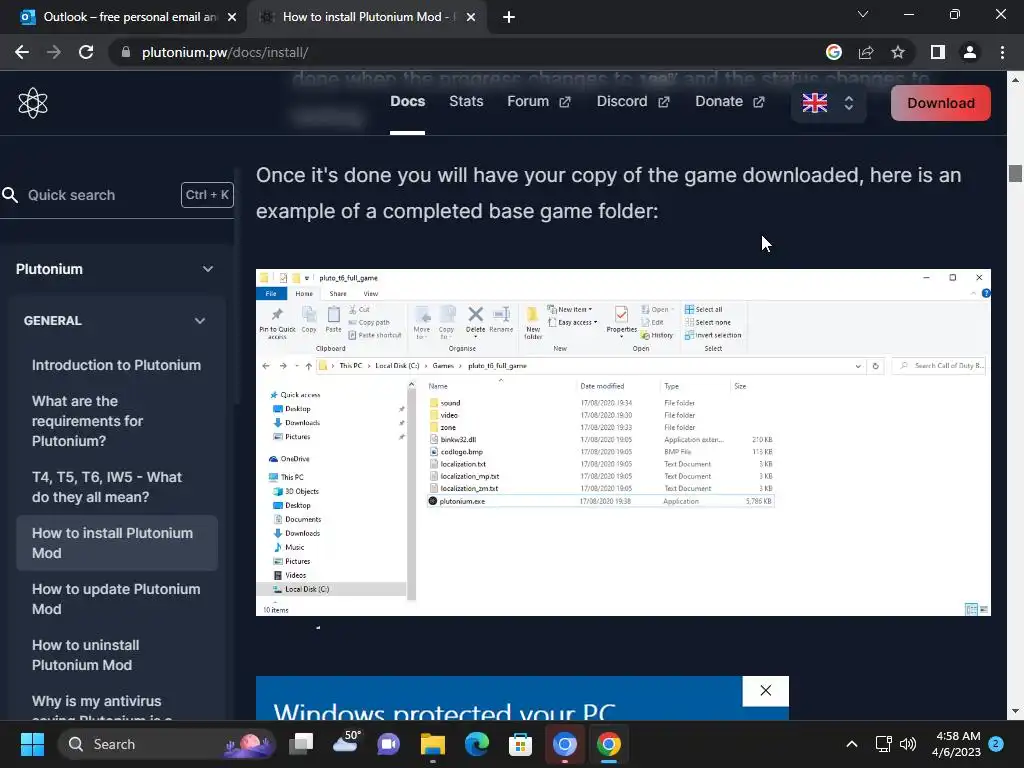Open the Stats page

466,101
